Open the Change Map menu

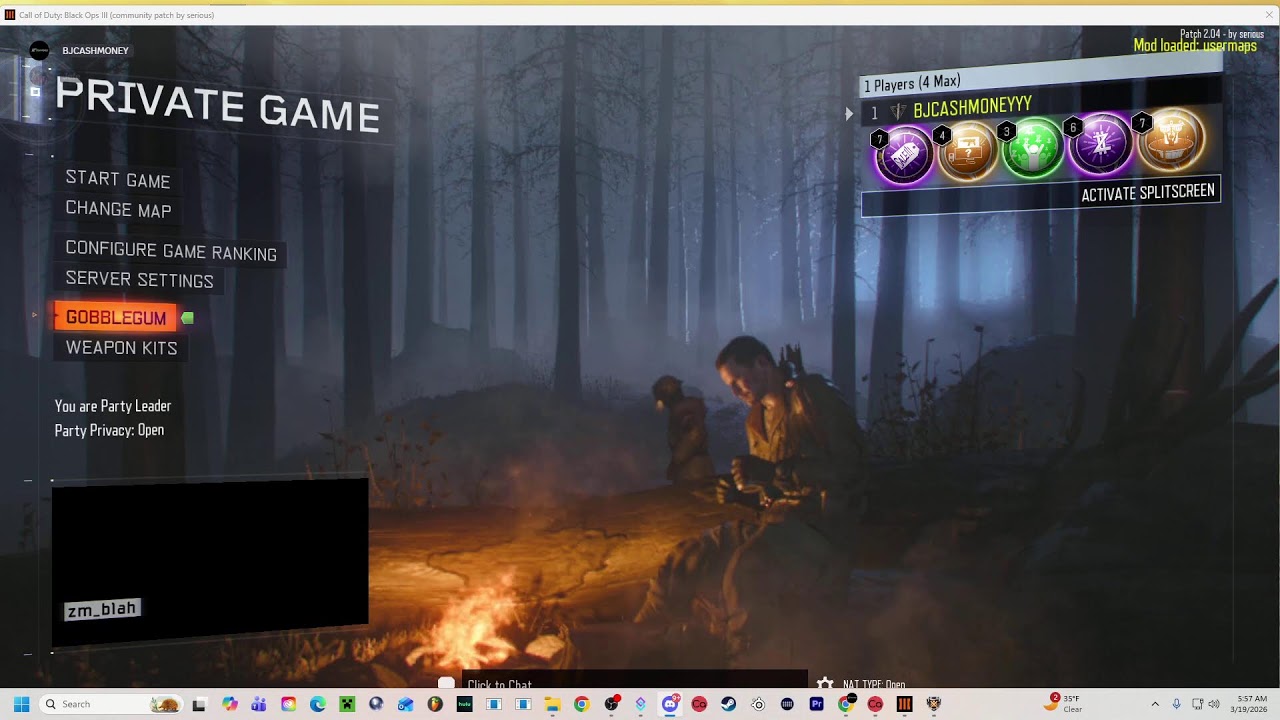[118, 209]
